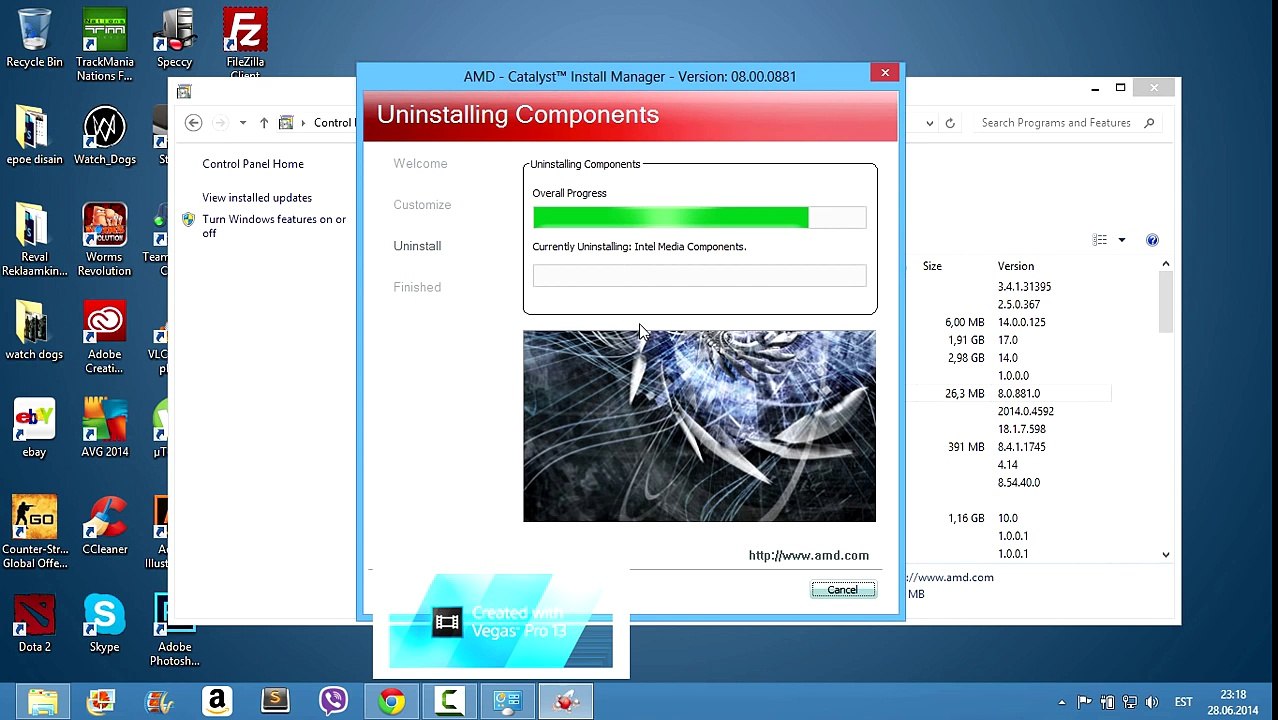
Task: Click Up arrow in Control Panel navigation
Action: (264, 123)
